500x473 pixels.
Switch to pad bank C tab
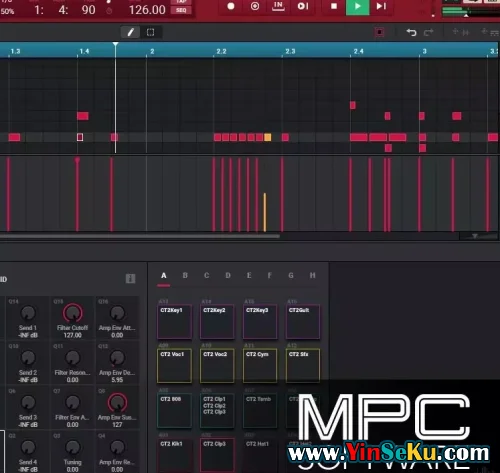206,276
